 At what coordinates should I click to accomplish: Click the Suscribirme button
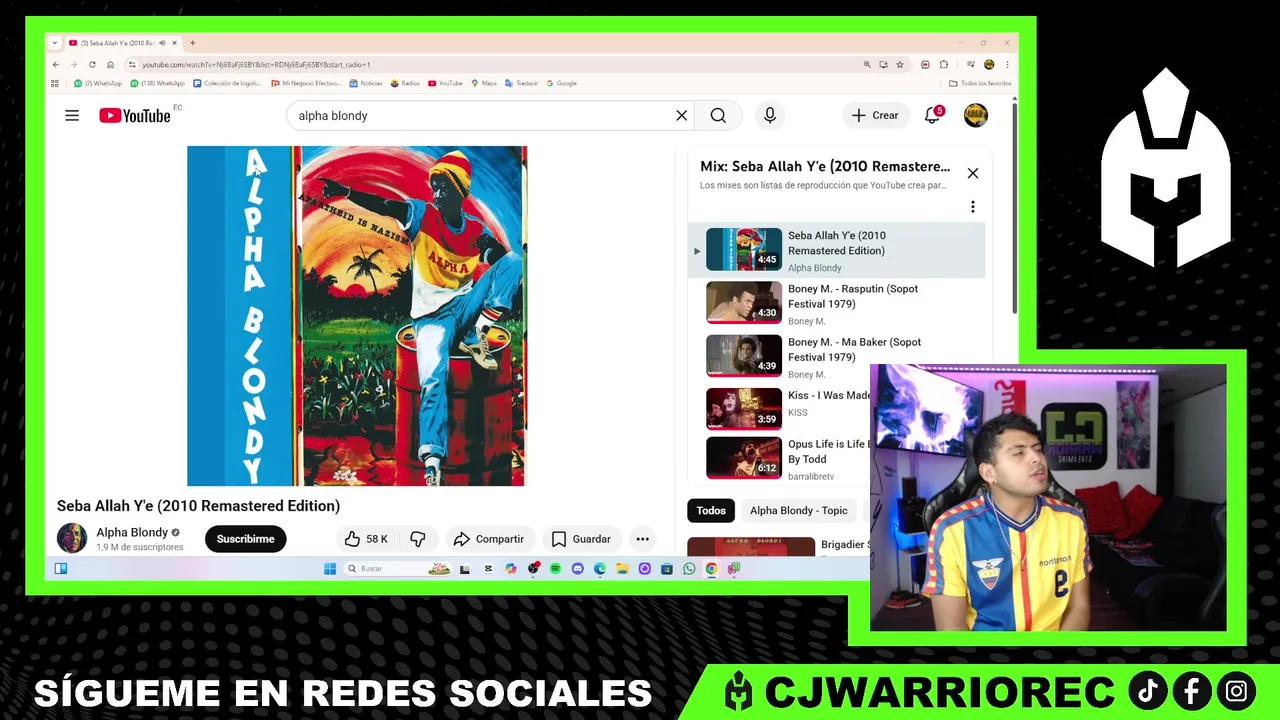(x=245, y=539)
